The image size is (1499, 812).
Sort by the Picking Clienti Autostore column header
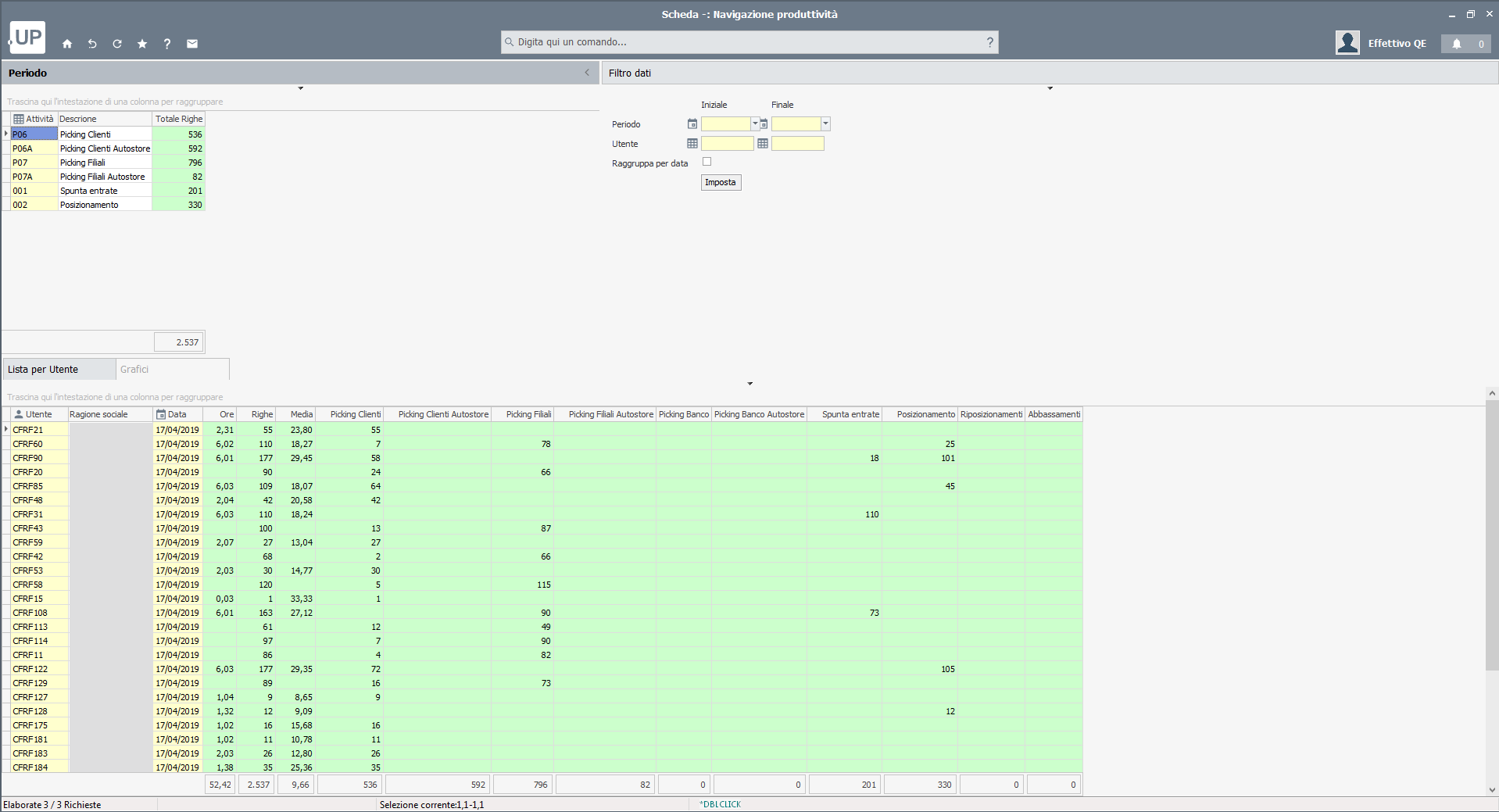(x=438, y=414)
